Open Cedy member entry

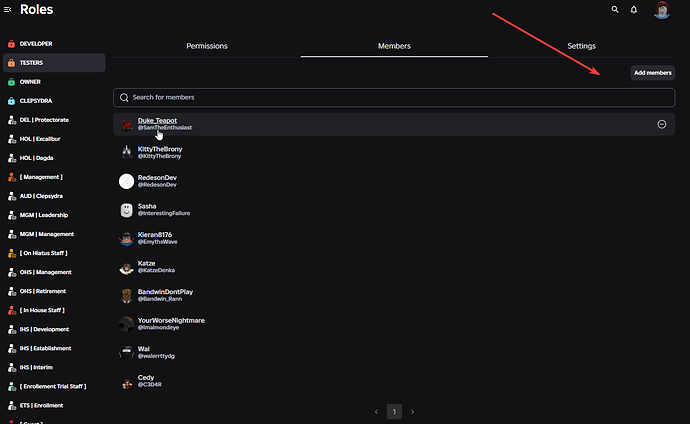click(x=394, y=381)
